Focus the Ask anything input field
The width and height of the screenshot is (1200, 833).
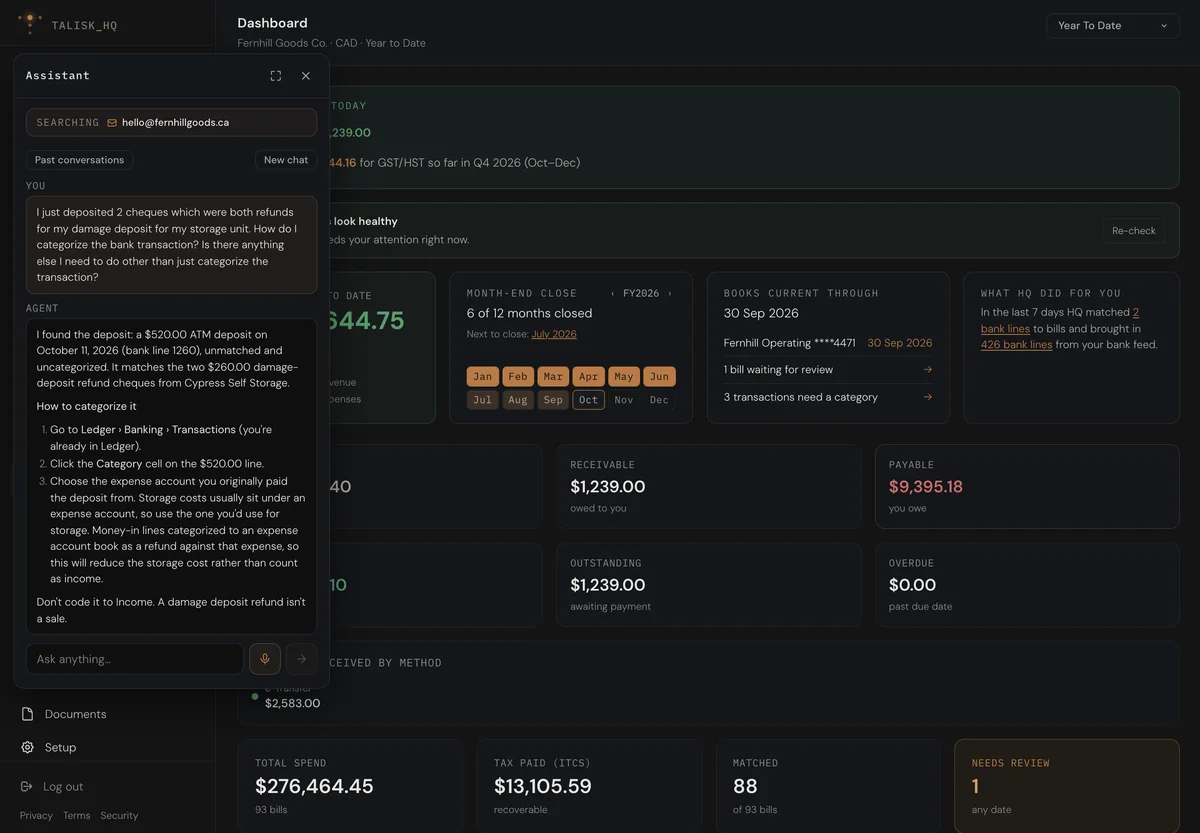135,659
